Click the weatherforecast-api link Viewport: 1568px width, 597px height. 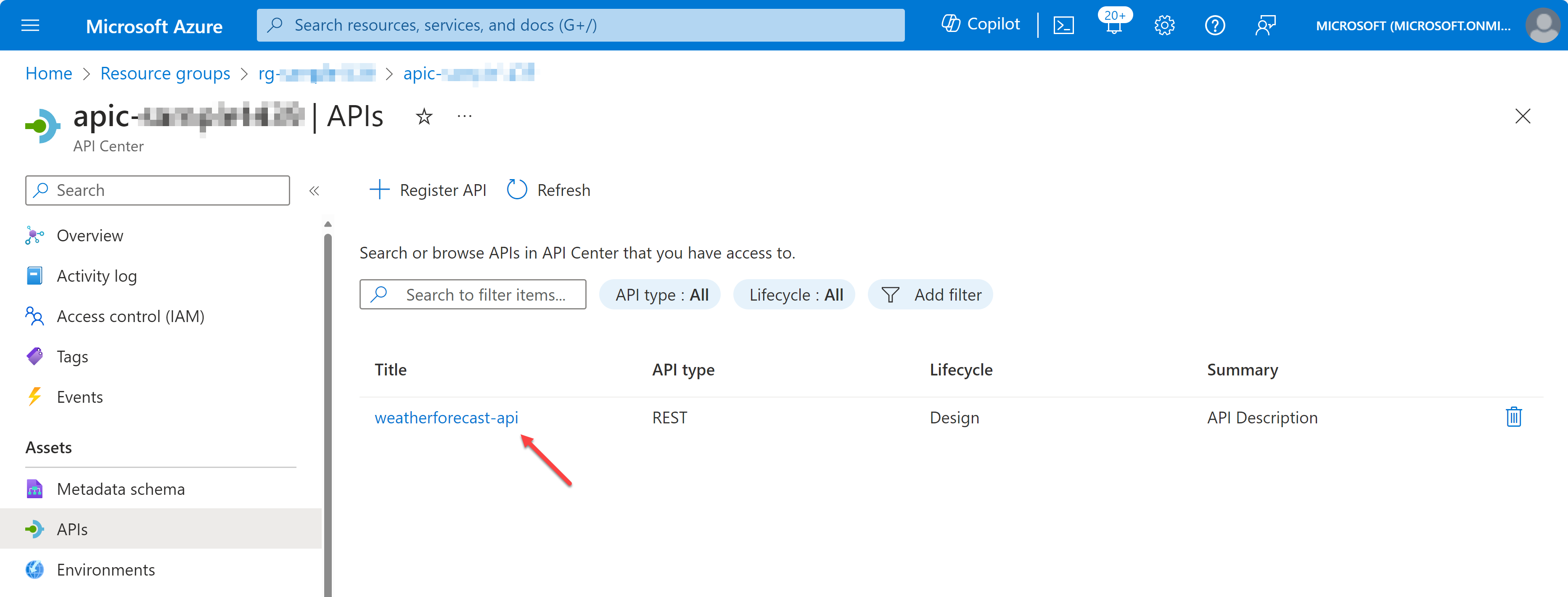coord(447,417)
